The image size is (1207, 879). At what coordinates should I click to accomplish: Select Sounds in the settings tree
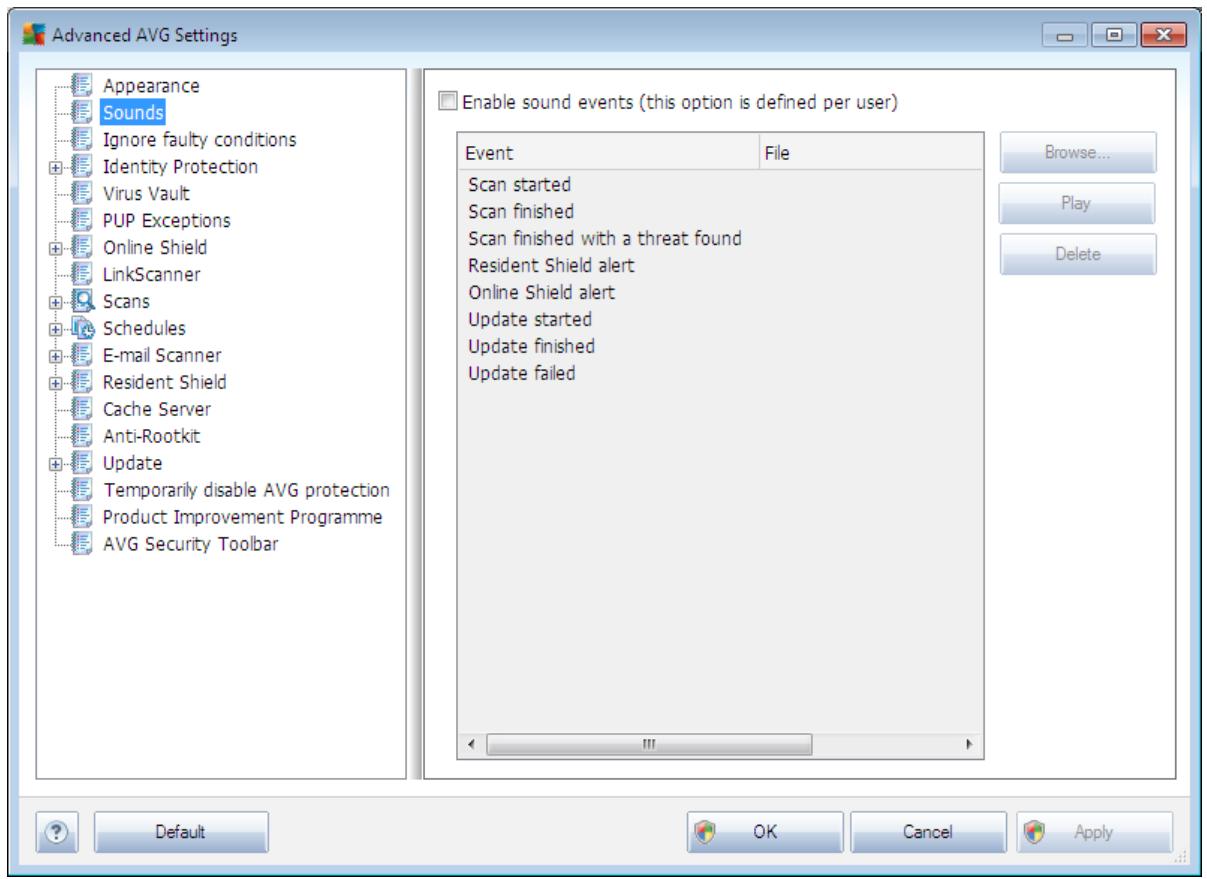133,112
